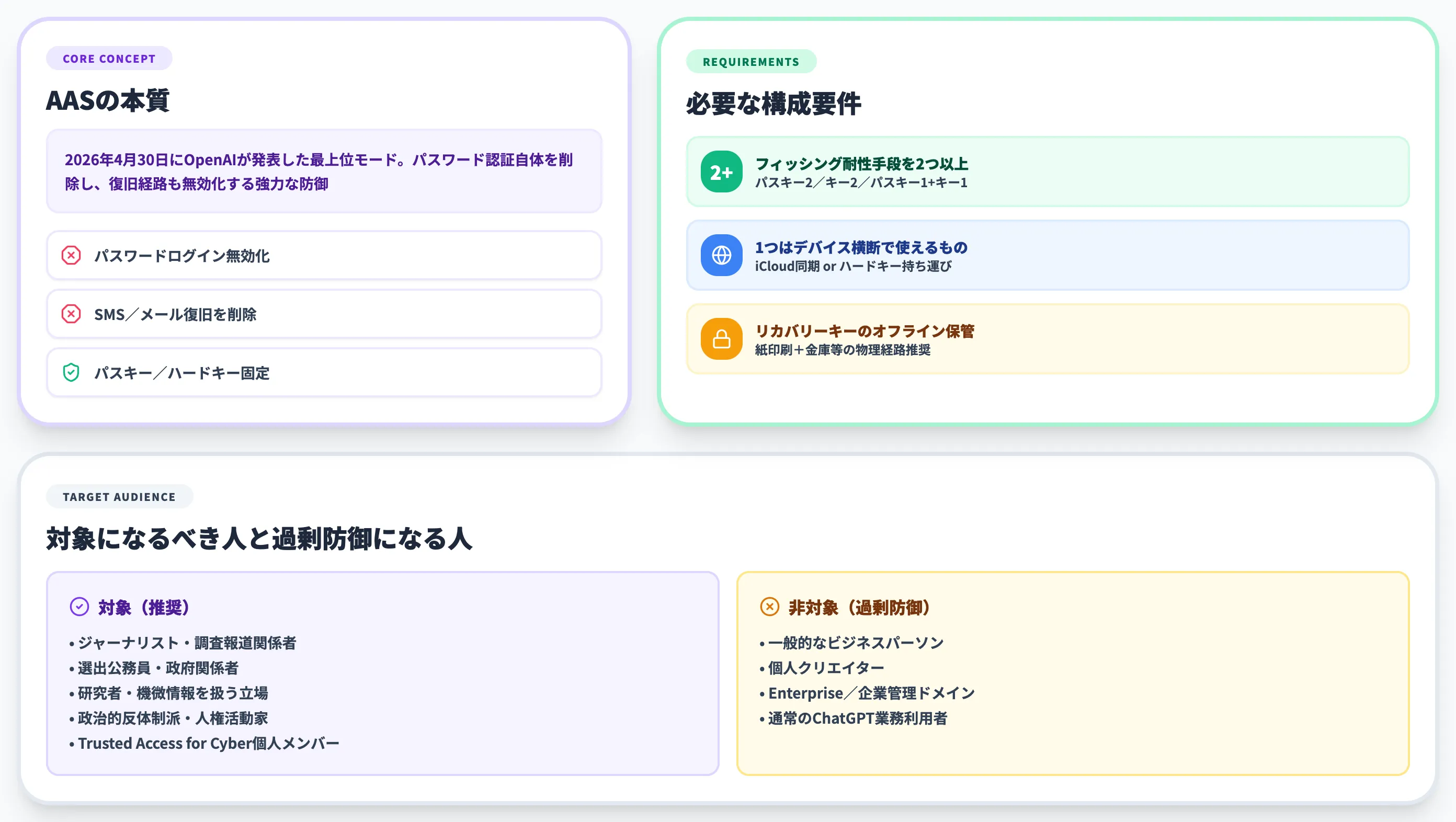Click the 個人クリエイター list item
The image size is (1456, 822).
822,668
